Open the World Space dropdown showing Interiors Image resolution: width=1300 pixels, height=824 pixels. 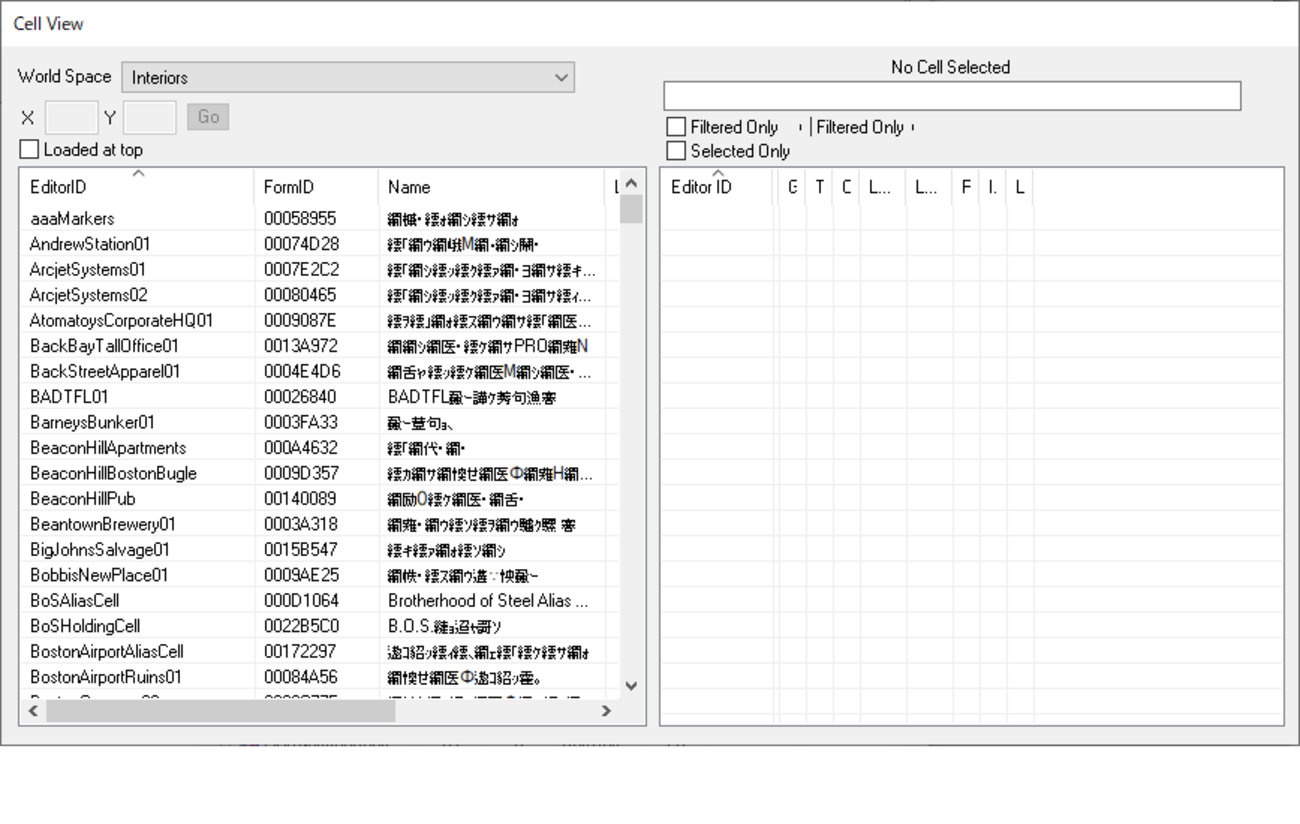(x=348, y=78)
